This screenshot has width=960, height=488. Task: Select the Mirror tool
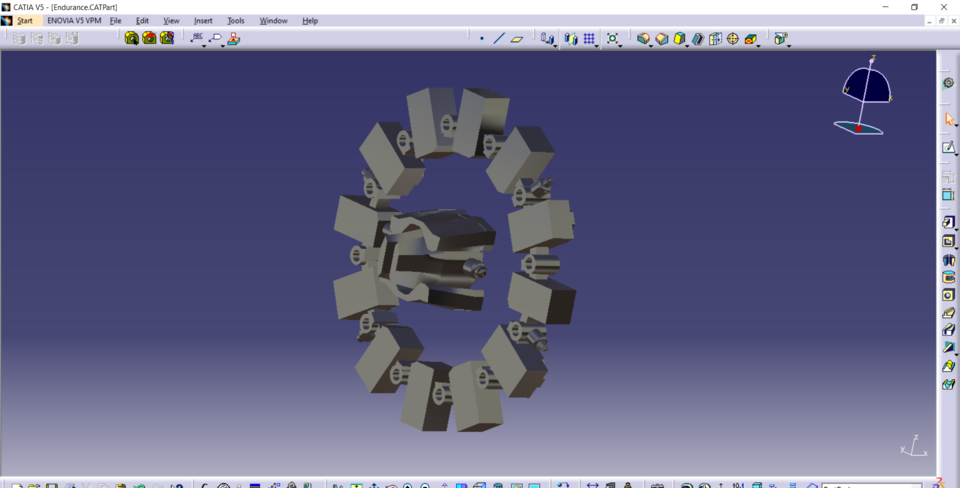[571, 39]
